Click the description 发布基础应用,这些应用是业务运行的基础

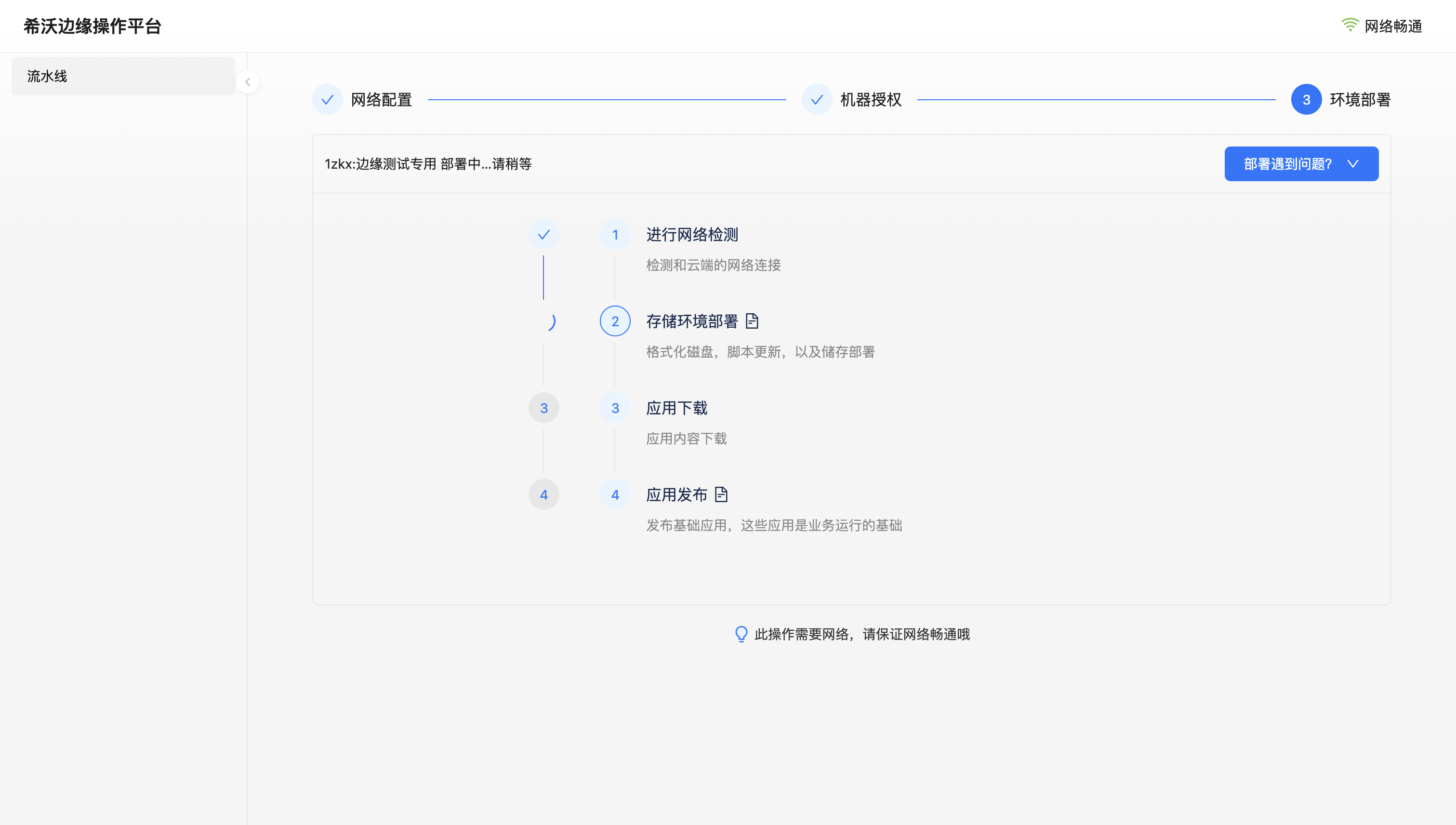(x=774, y=525)
